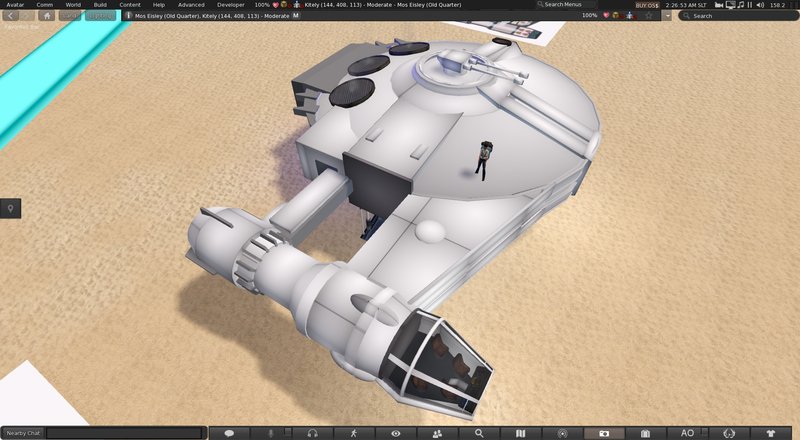Click the pause media icon in the menu bar
800x440 pixels.
(749, 5)
